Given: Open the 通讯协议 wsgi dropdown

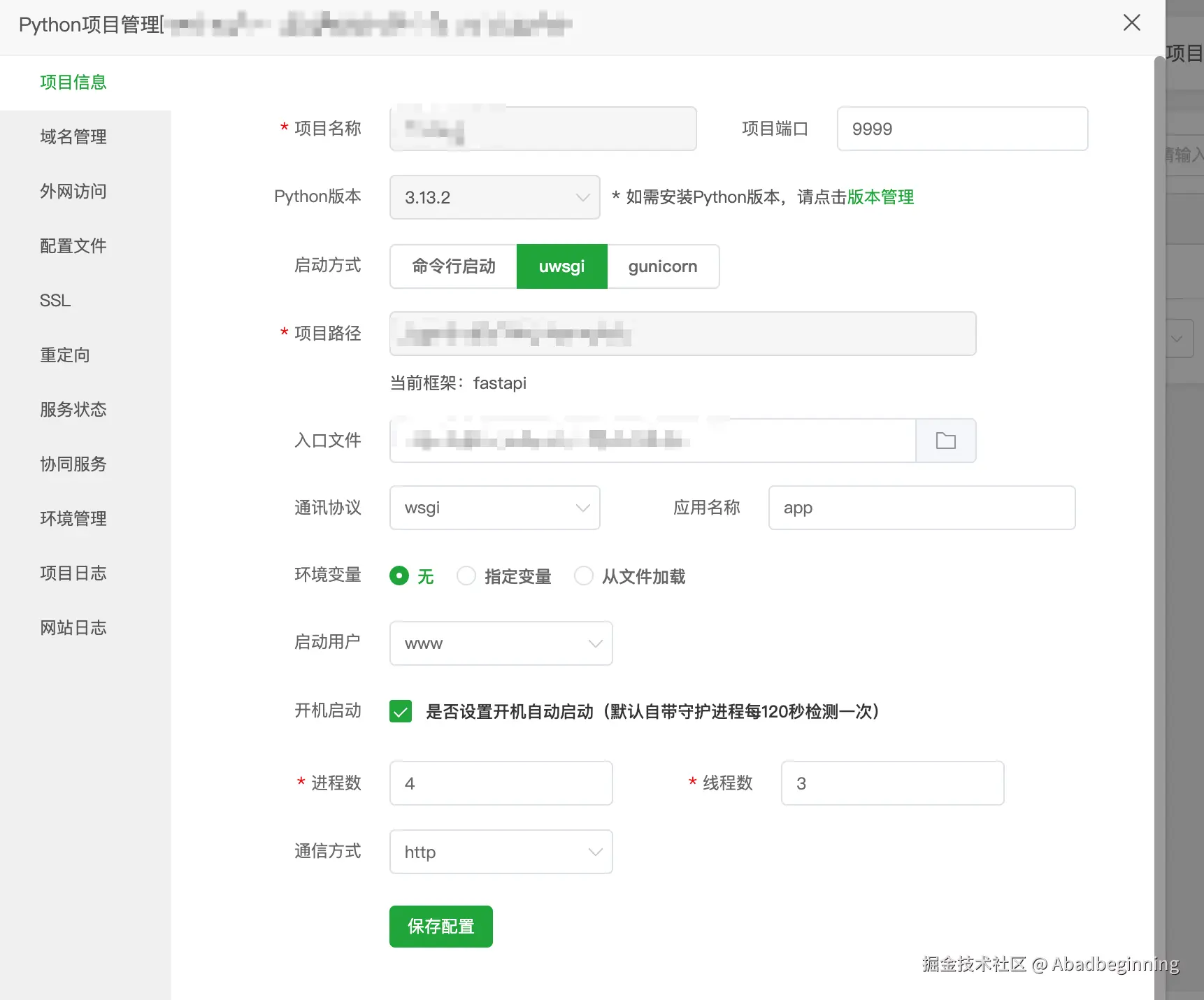Looking at the screenshot, I should (x=495, y=508).
